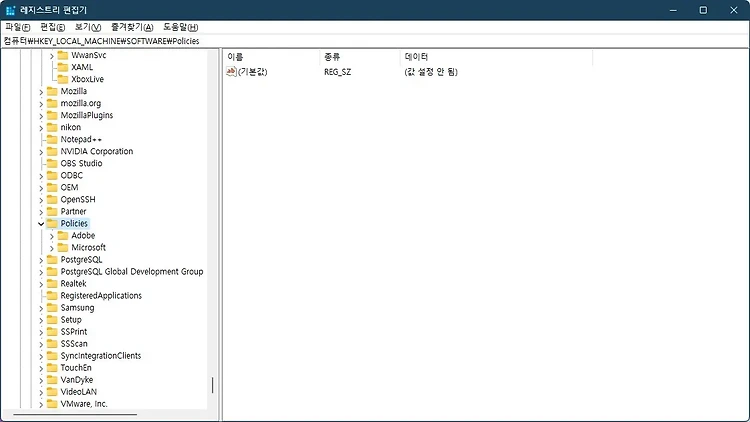Click the TouchEn folder icon
This screenshot has width=750, height=422.
[x=52, y=367]
